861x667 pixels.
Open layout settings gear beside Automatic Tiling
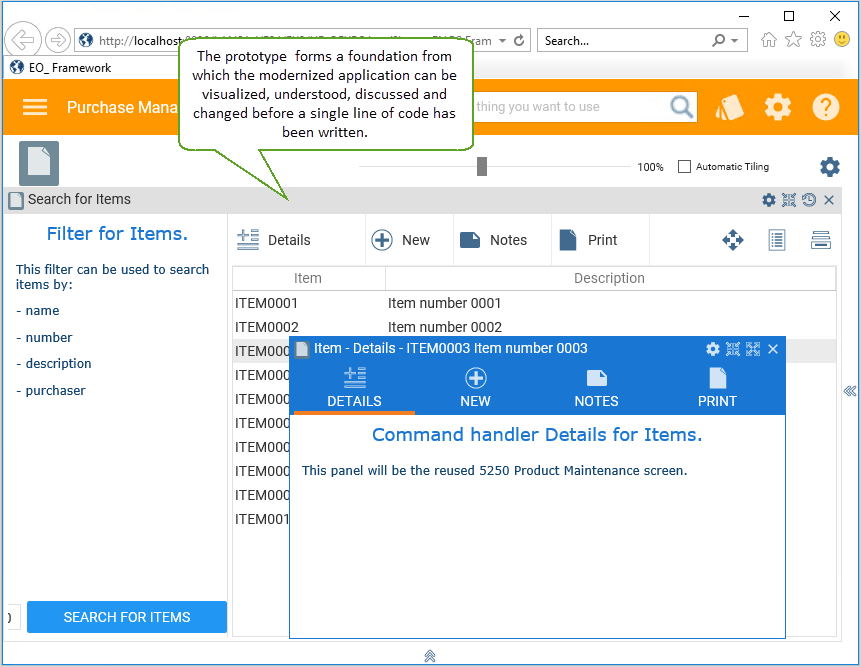click(x=830, y=167)
